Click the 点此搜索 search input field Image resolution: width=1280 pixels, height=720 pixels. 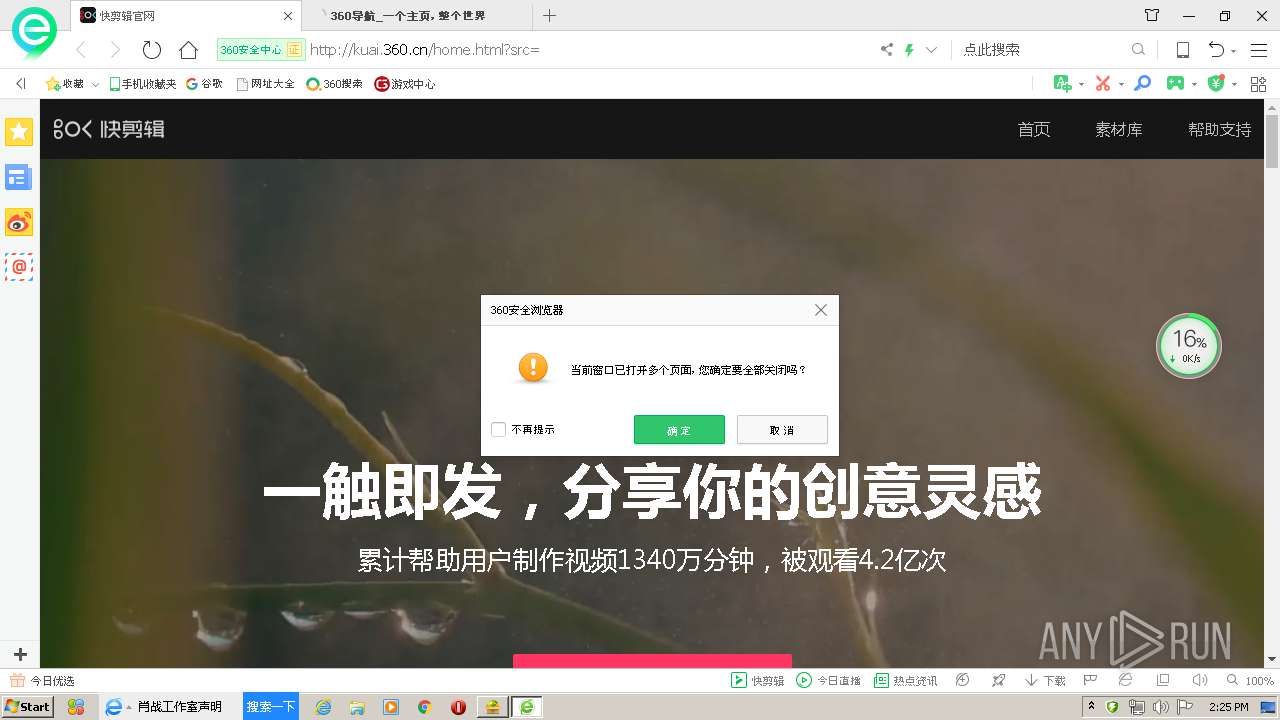point(1040,49)
